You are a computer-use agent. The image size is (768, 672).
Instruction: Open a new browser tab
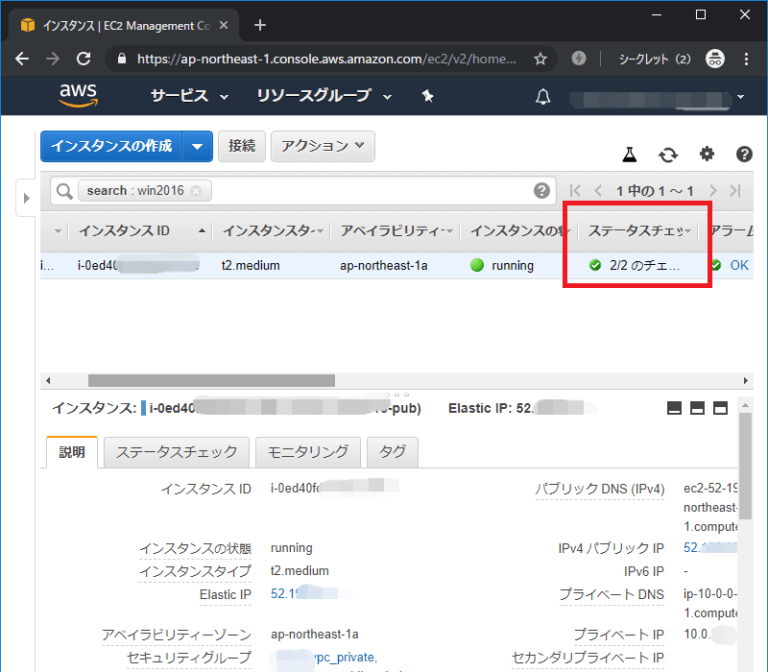pyautogui.click(x=260, y=25)
